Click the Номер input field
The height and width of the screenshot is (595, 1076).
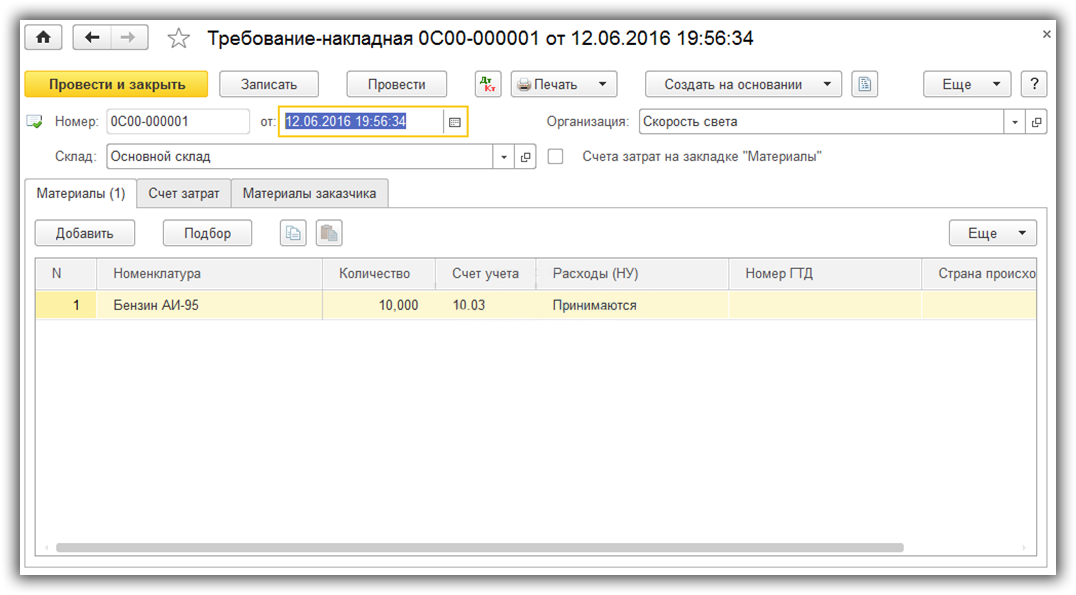click(178, 122)
